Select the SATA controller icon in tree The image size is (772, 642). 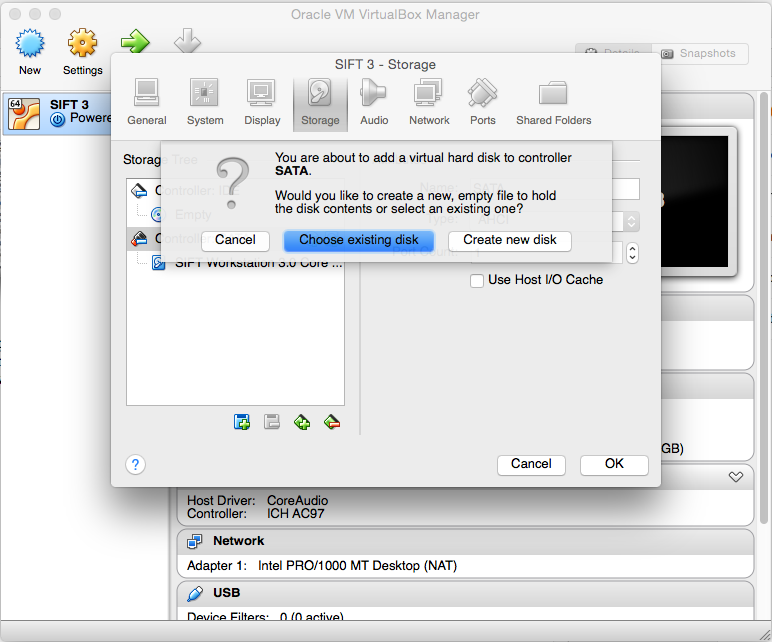pos(139,238)
